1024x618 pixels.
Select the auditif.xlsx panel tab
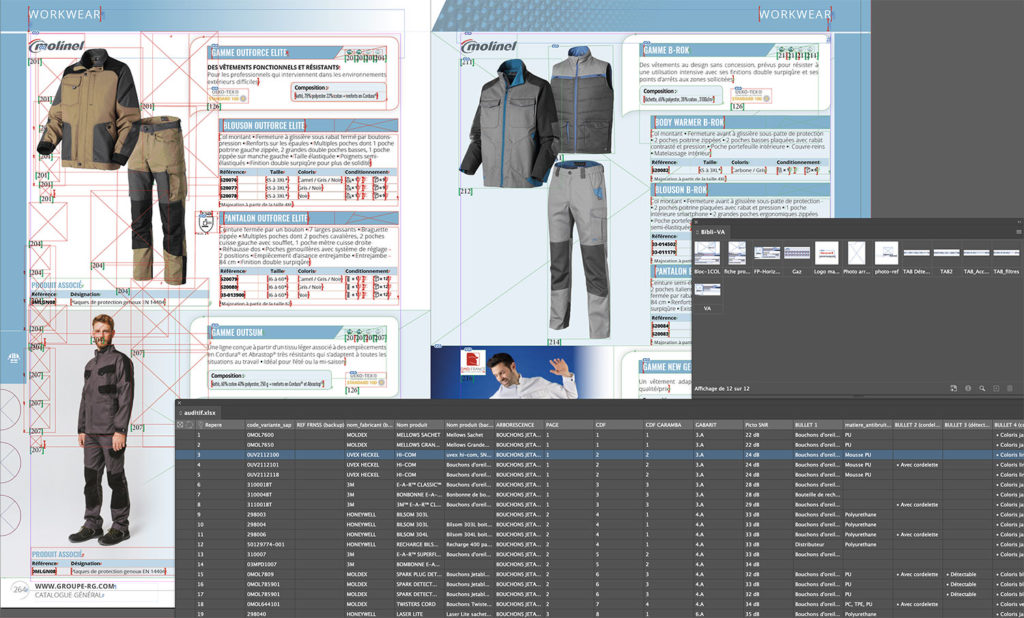coord(199,413)
